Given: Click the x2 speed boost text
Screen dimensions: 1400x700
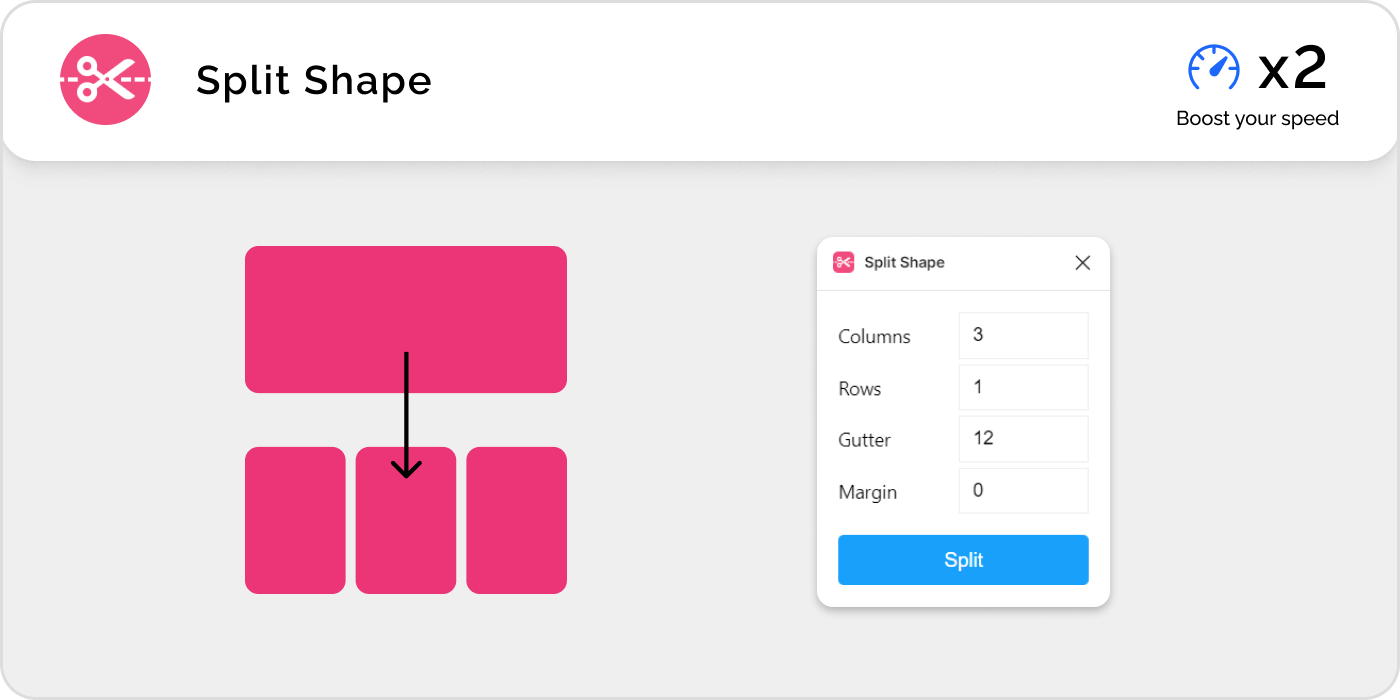Looking at the screenshot, I should pos(1292,68).
